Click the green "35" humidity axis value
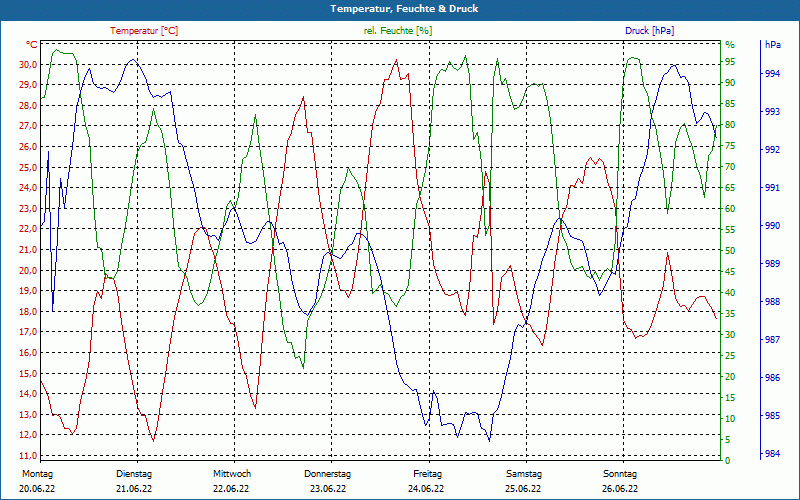The image size is (800, 500). (730, 314)
